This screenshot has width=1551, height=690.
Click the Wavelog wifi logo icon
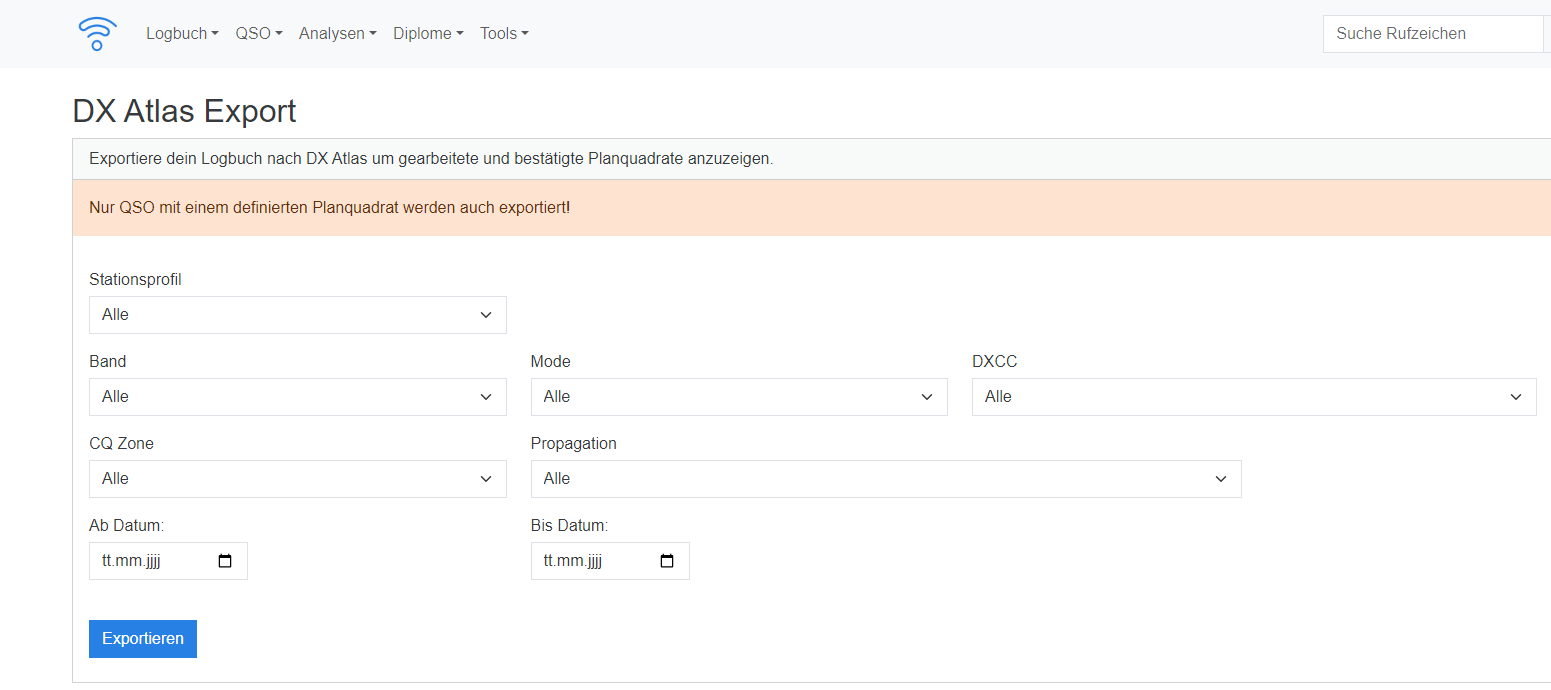[97, 34]
